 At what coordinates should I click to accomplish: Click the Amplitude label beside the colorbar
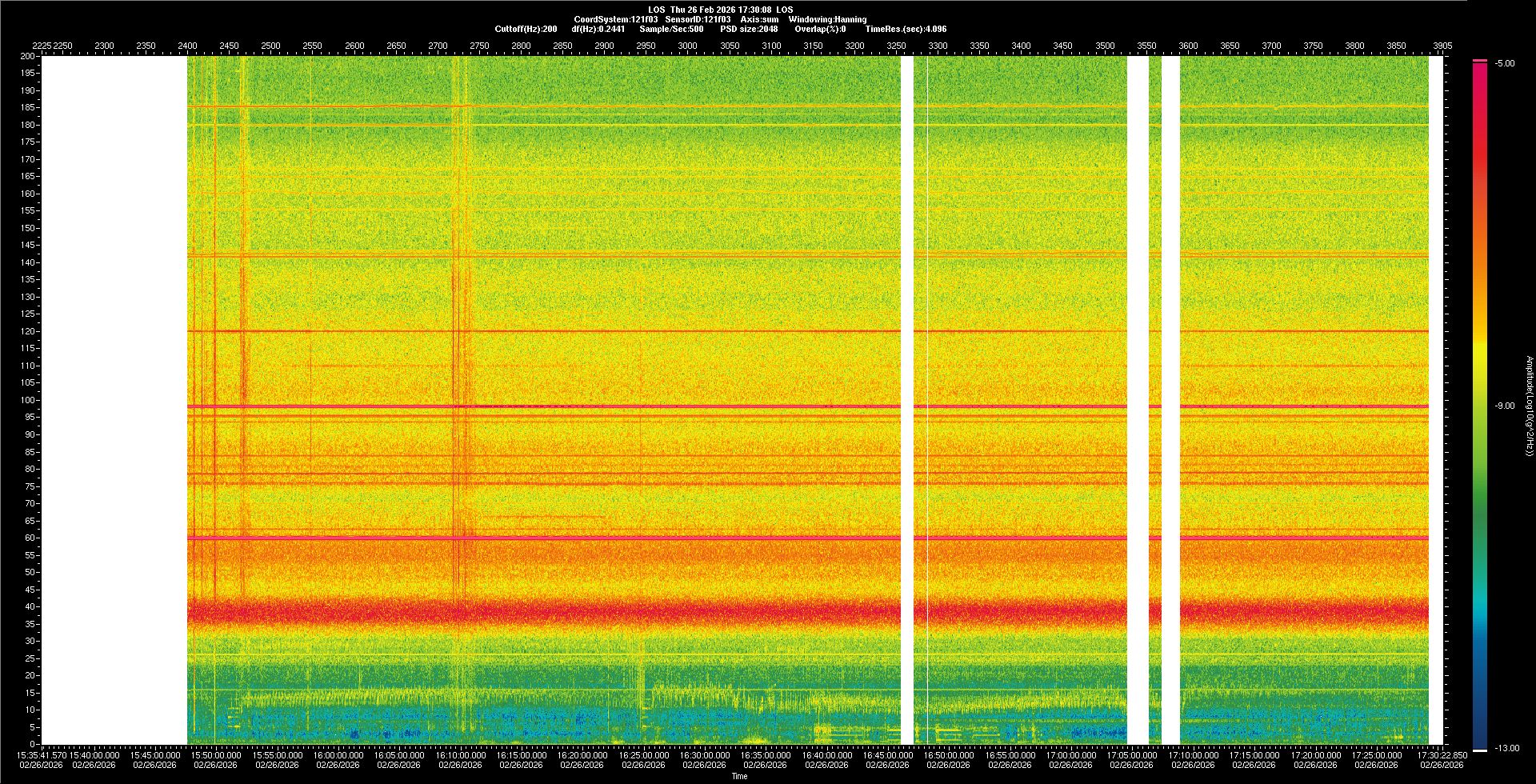[x=1529, y=406]
